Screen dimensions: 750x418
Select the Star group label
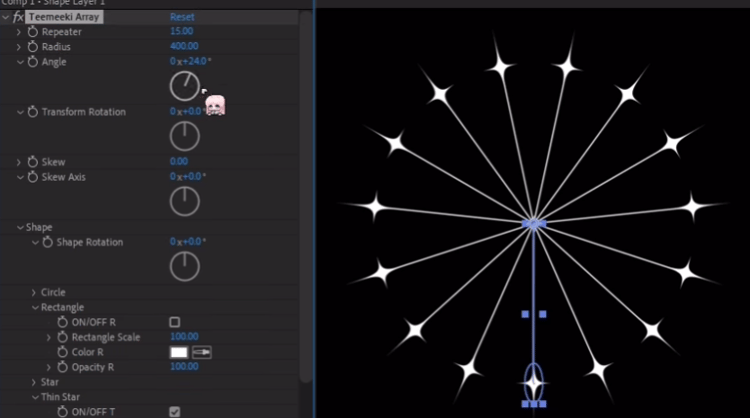tap(50, 382)
